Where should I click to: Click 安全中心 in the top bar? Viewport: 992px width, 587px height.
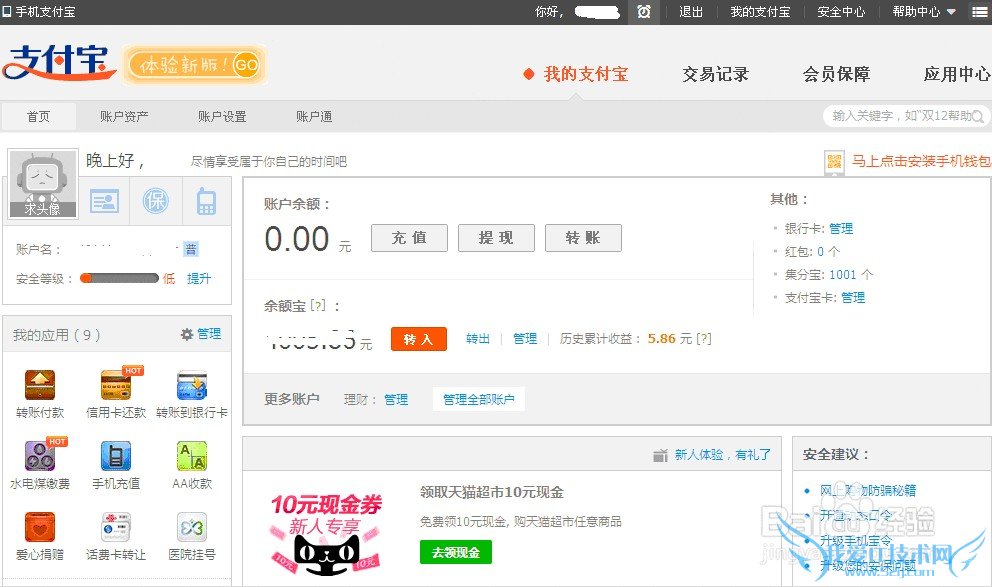841,11
